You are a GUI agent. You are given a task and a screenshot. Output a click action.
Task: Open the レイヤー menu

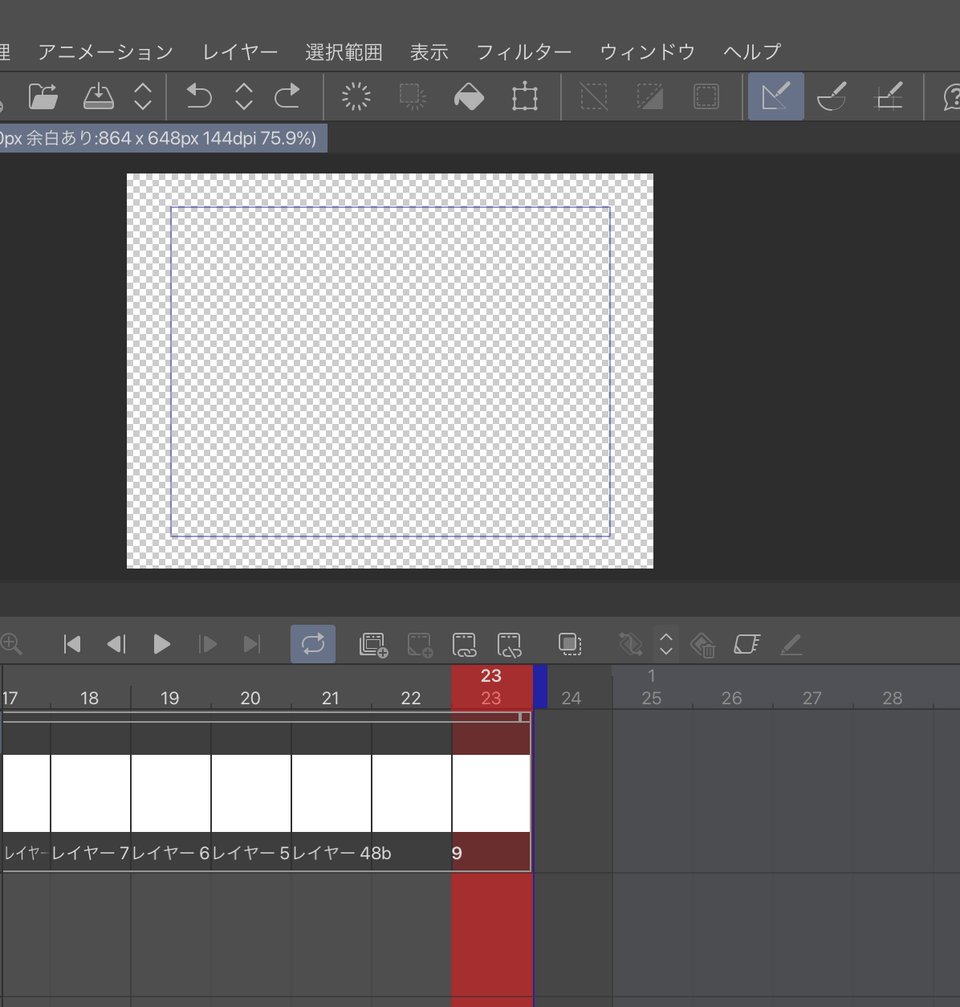240,52
